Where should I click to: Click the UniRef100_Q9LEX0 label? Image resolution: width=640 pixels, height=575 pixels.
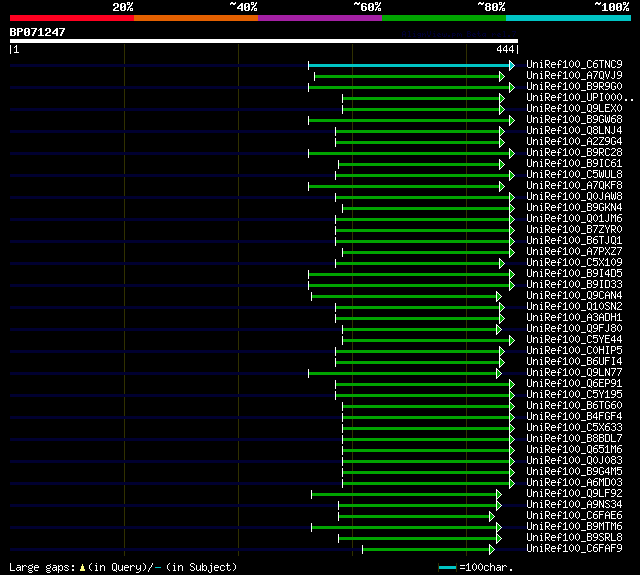point(574,109)
